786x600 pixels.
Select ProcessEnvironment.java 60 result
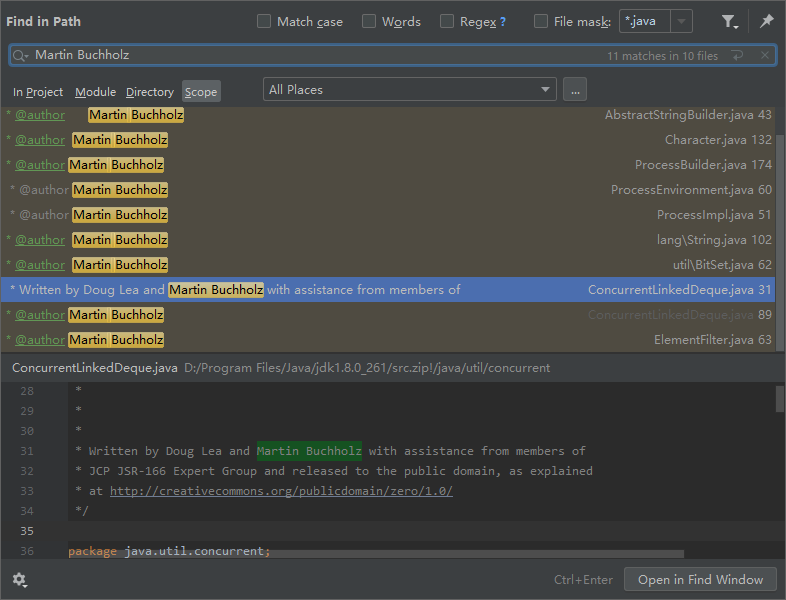coord(388,190)
